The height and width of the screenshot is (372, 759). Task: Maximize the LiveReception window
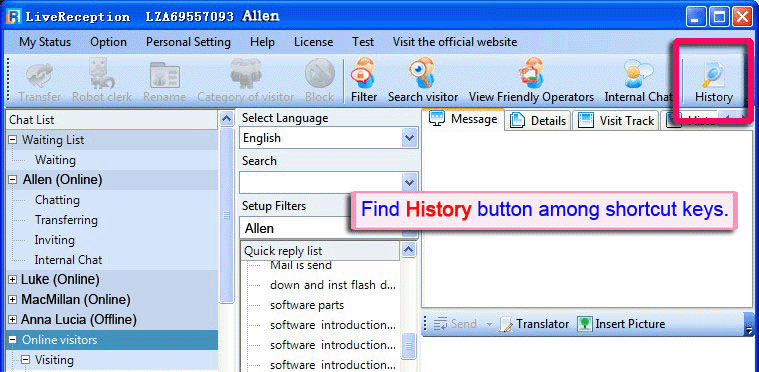(x=719, y=18)
